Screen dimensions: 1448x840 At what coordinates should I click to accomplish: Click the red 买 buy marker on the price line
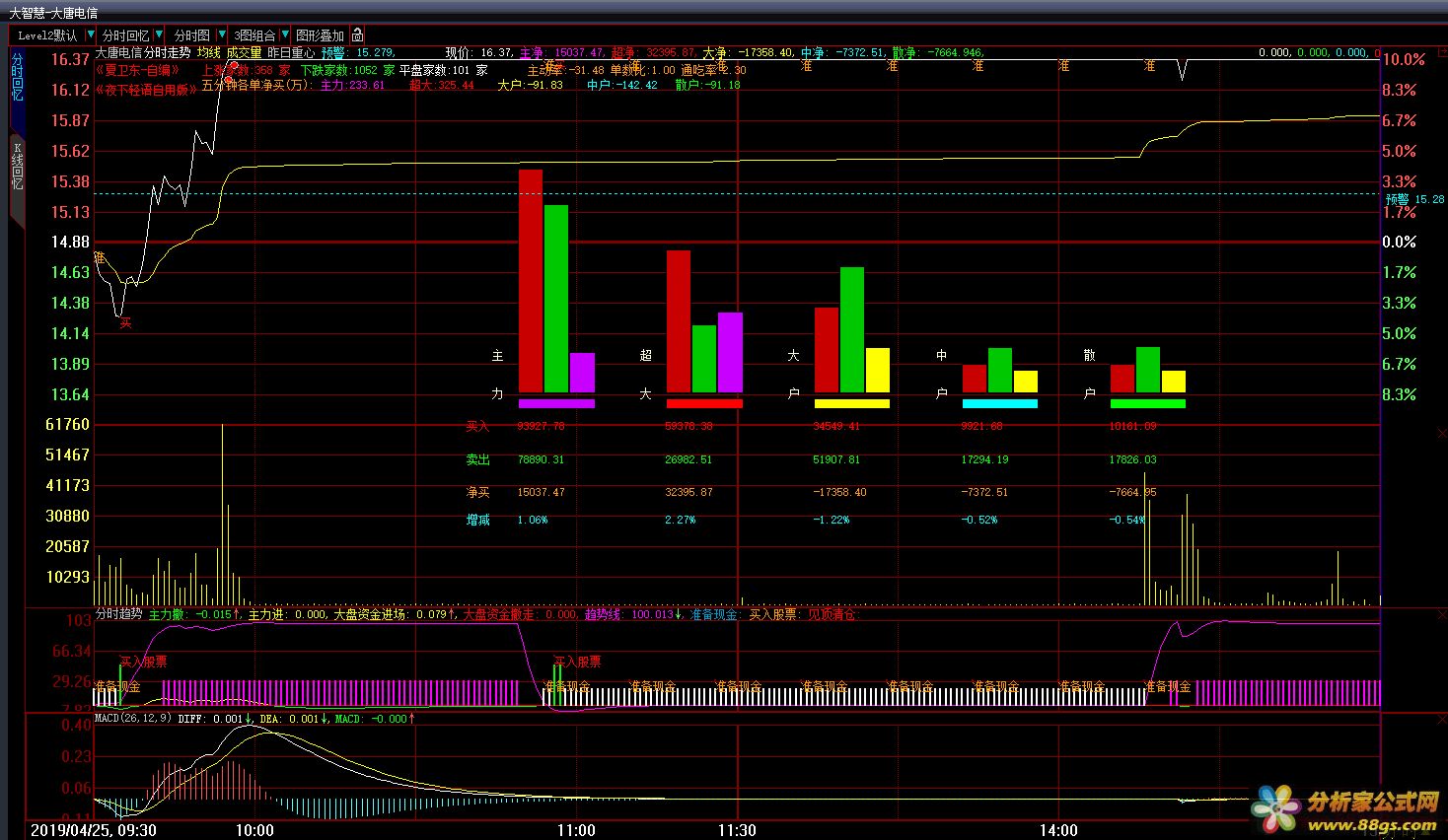(x=125, y=322)
